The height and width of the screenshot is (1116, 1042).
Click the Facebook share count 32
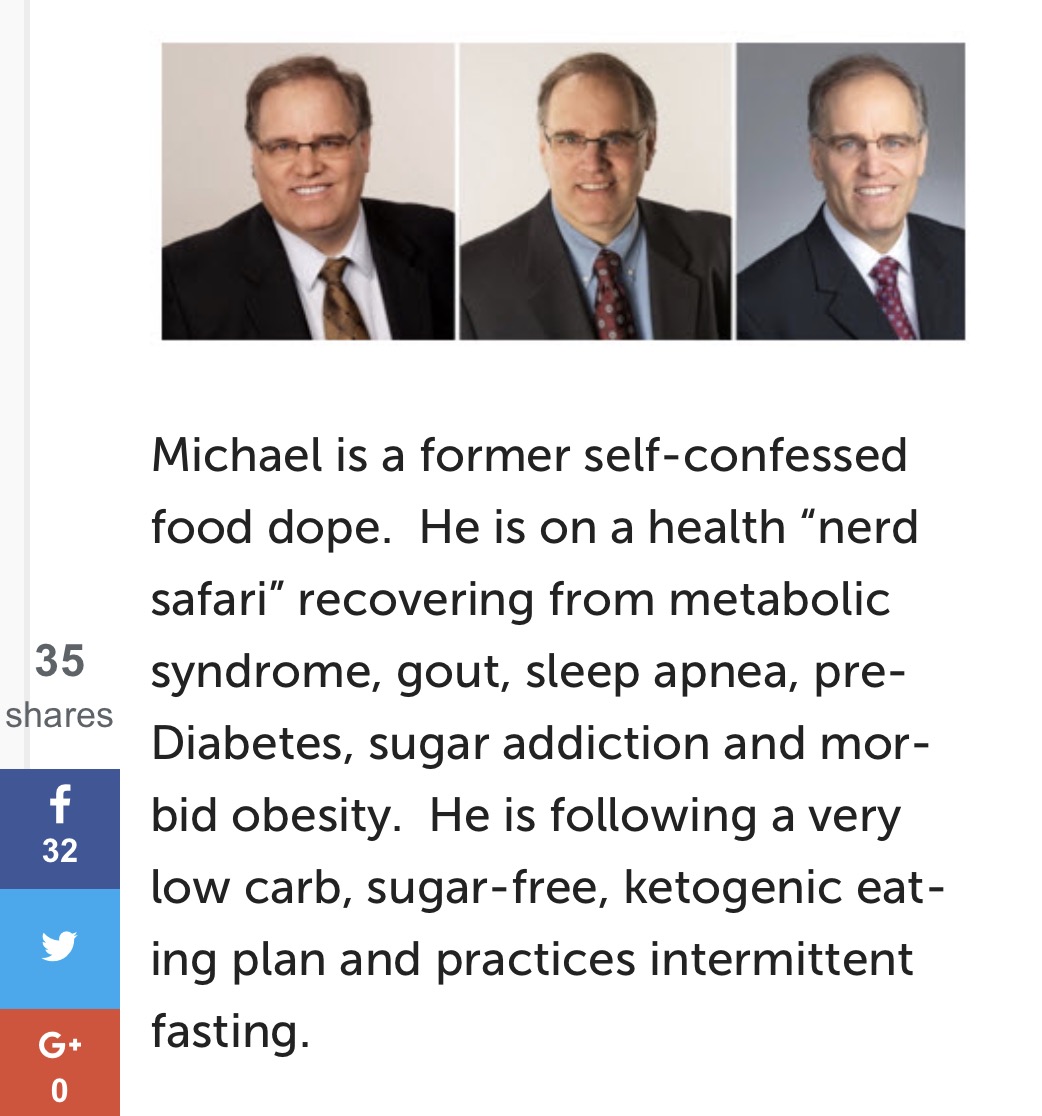[x=60, y=851]
